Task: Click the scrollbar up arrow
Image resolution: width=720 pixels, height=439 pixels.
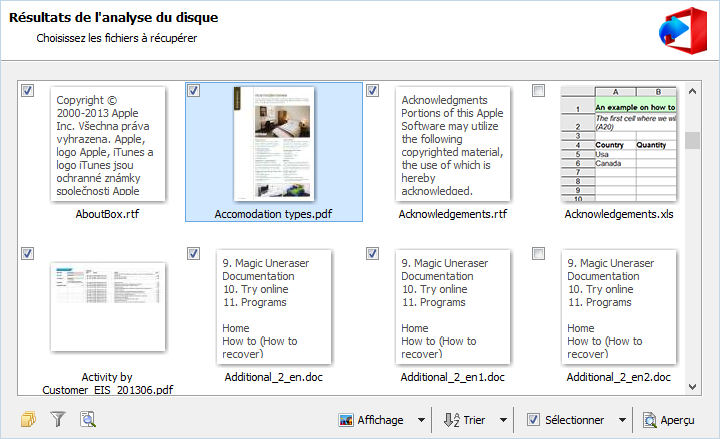Action: pos(692,91)
